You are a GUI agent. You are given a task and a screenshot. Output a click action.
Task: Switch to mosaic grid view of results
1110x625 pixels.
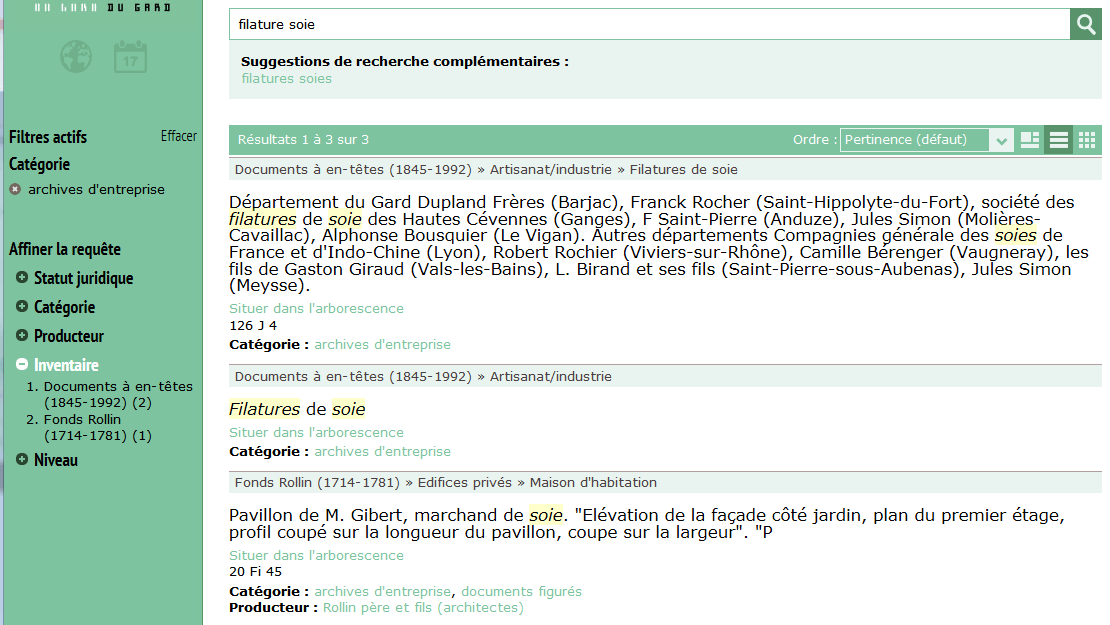tap(1087, 139)
